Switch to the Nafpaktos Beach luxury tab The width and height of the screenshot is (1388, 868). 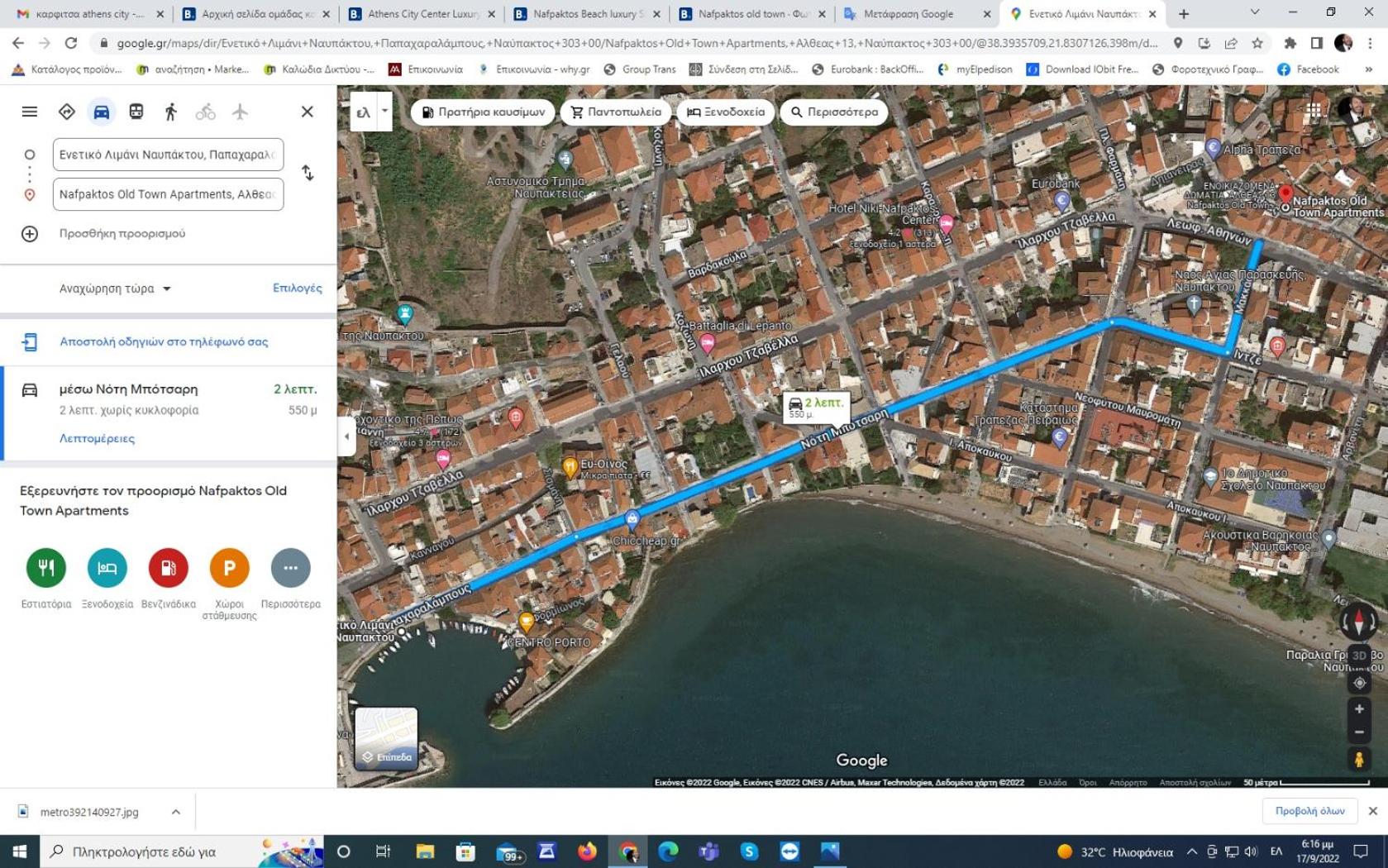[587, 14]
